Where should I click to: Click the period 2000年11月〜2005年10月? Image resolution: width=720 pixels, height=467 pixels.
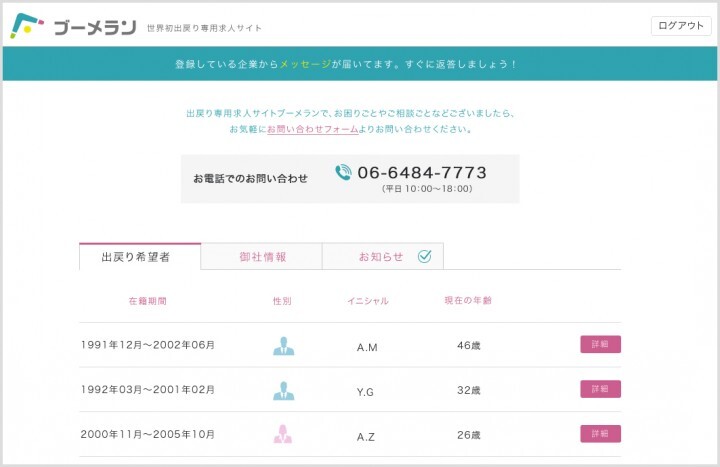[x=148, y=434]
